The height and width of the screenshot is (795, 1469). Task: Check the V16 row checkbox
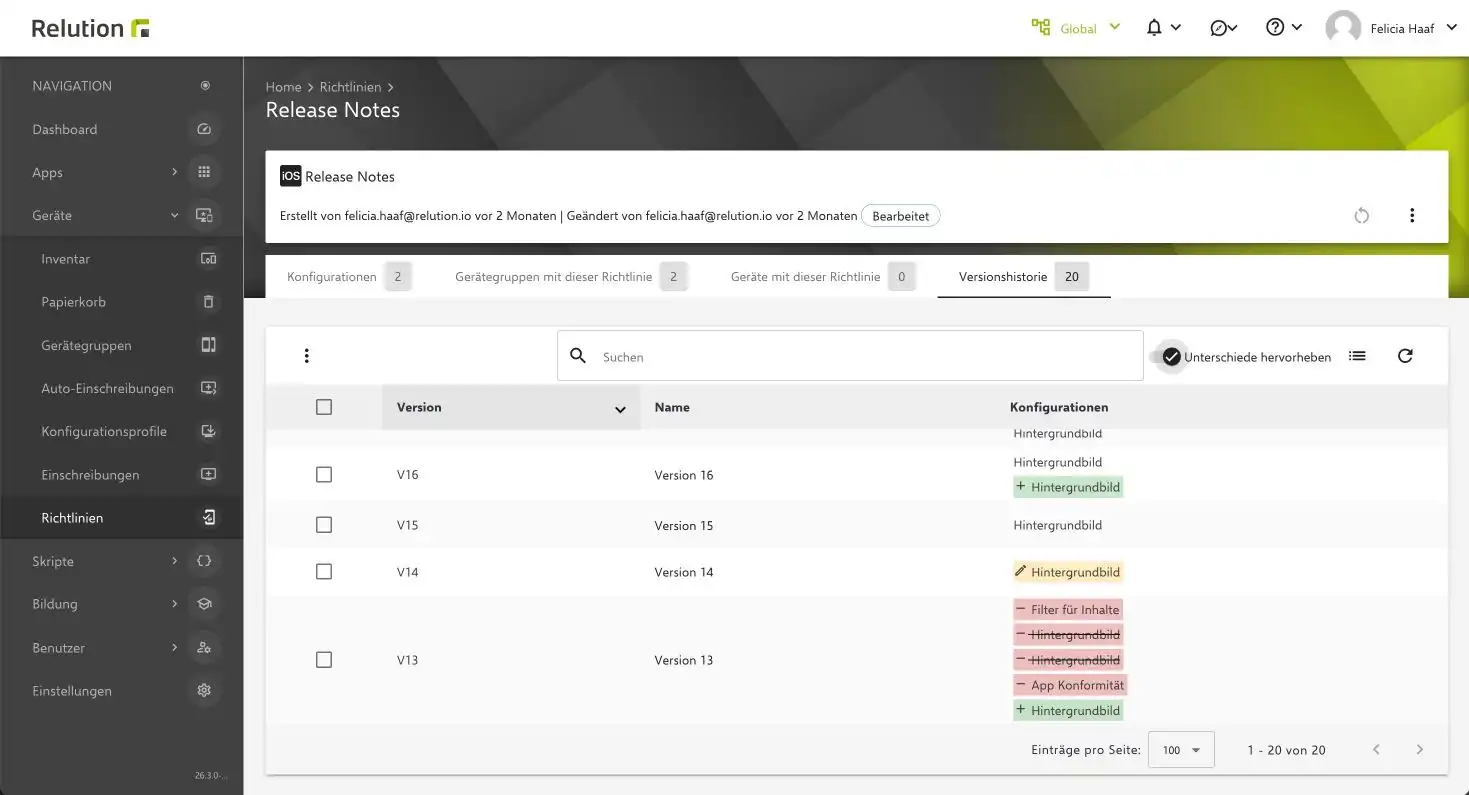point(324,475)
